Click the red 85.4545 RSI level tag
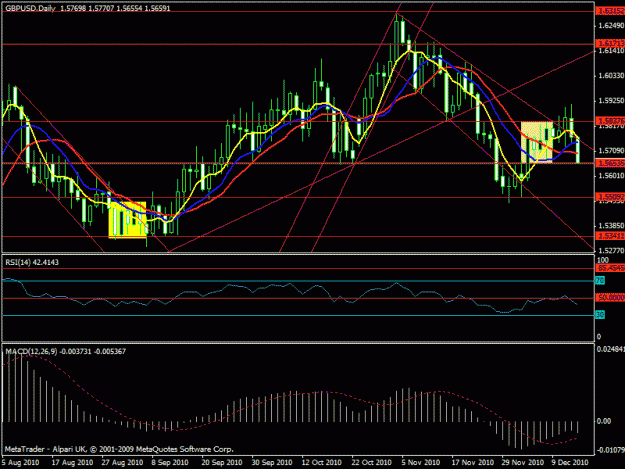 point(610,268)
